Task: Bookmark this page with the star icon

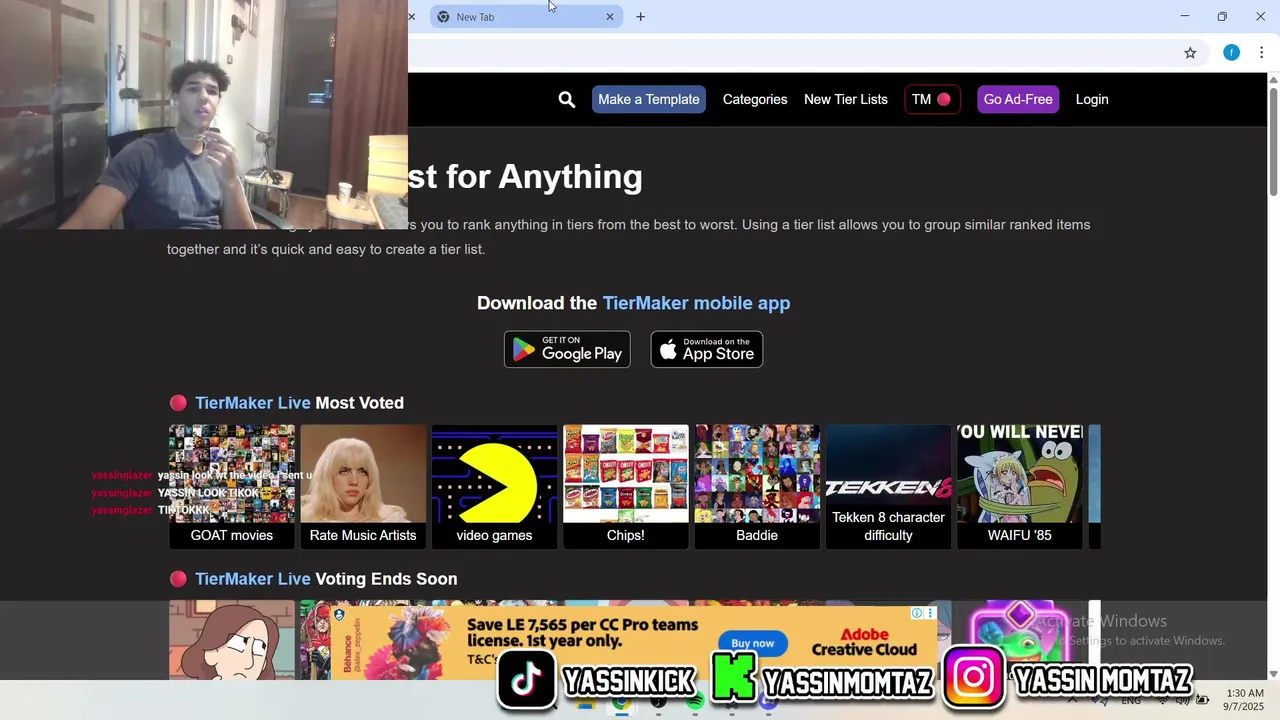Action: click(1190, 53)
